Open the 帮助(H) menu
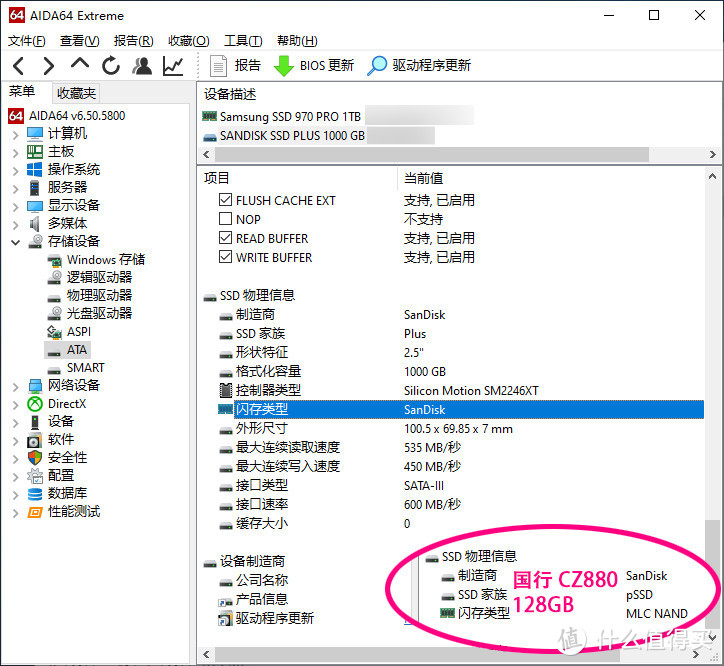This screenshot has width=724, height=666. point(297,41)
